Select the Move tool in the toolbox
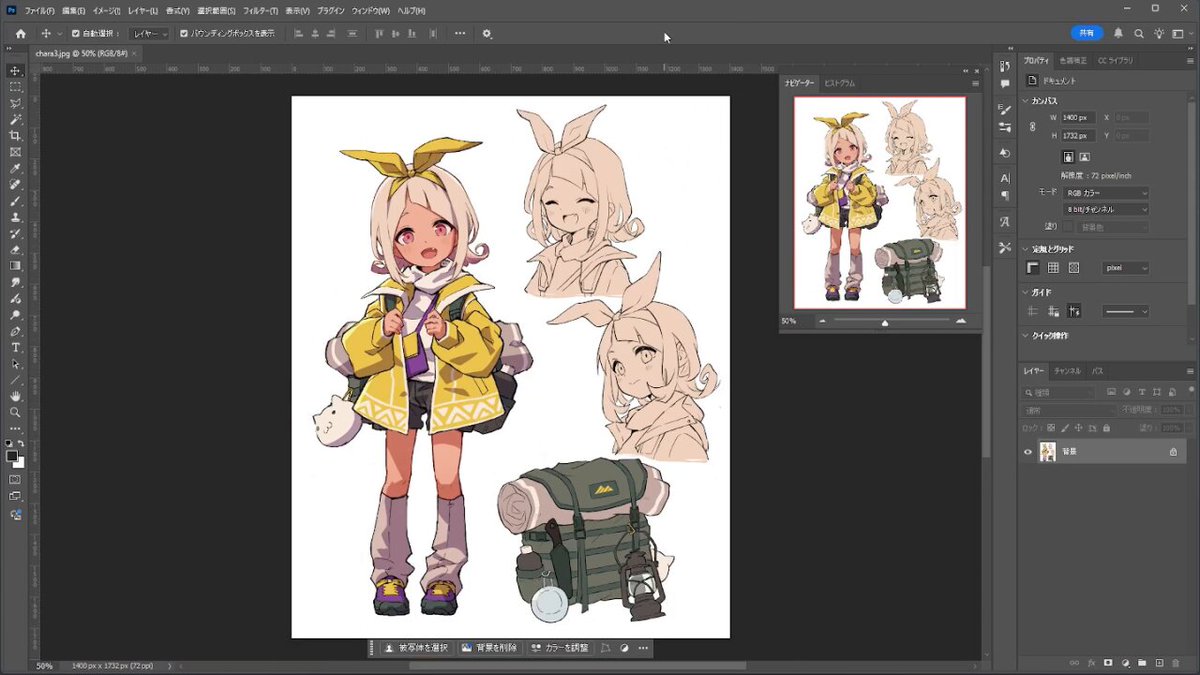 tap(15, 71)
